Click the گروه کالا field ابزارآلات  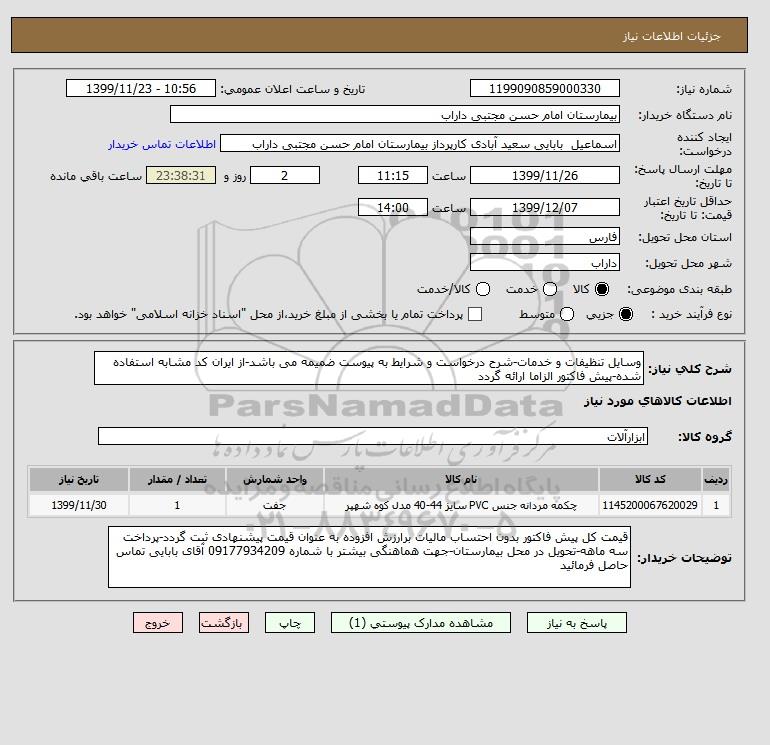pos(373,436)
